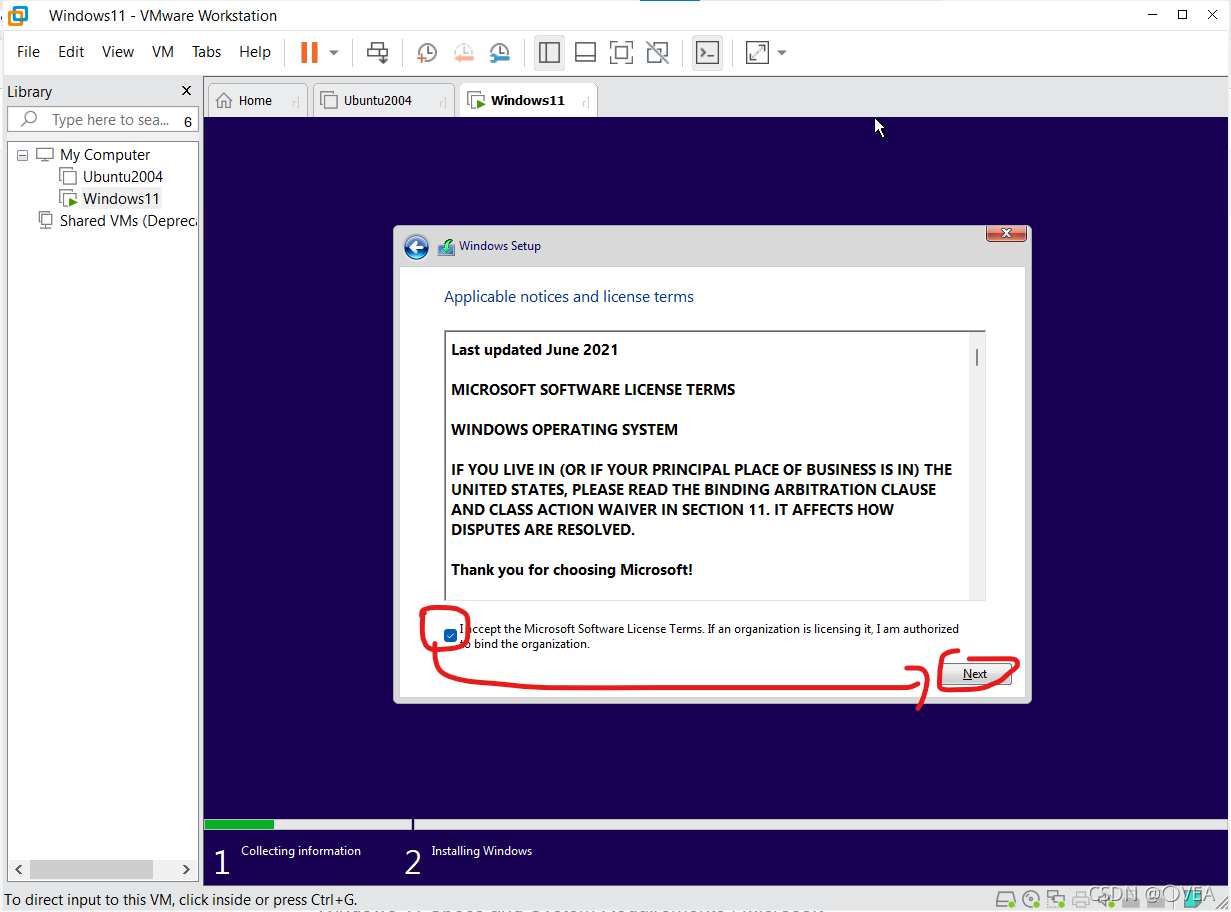Open the View menu
Image resolution: width=1231 pixels, height=912 pixels.
pos(118,52)
